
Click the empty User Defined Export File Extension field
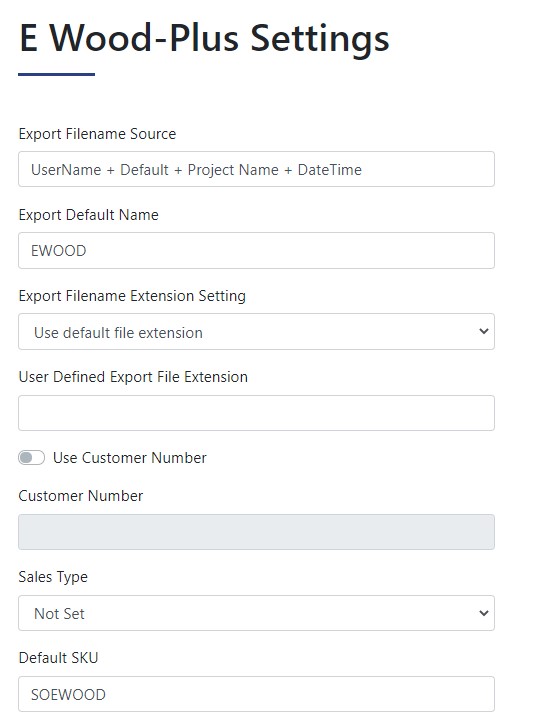point(256,413)
